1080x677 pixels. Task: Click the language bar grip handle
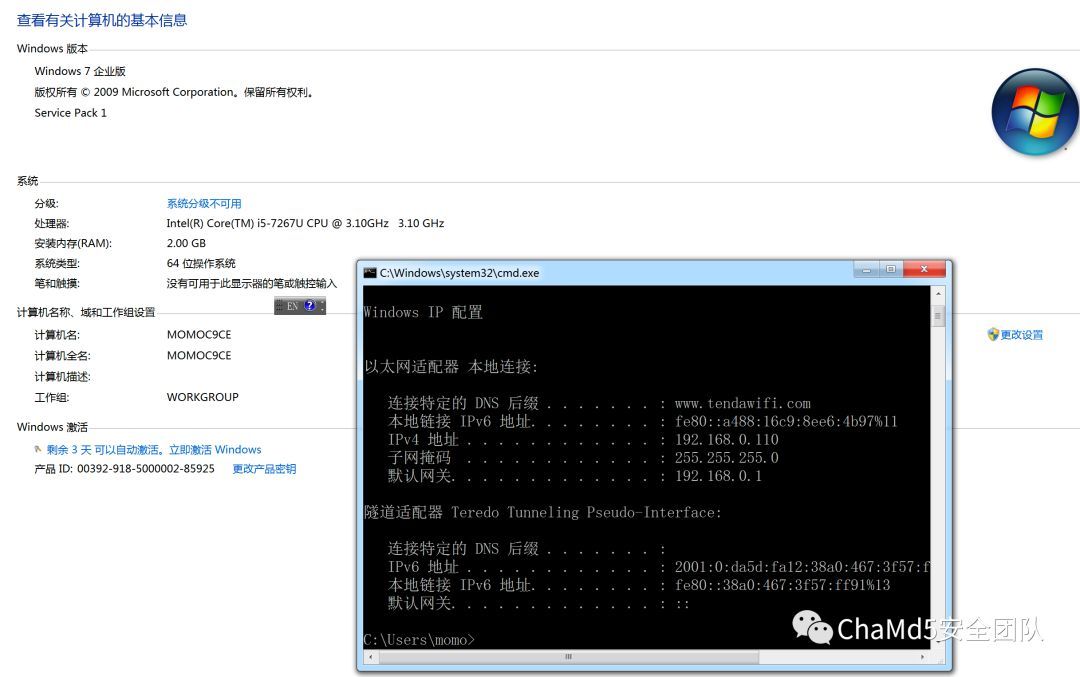tap(279, 306)
